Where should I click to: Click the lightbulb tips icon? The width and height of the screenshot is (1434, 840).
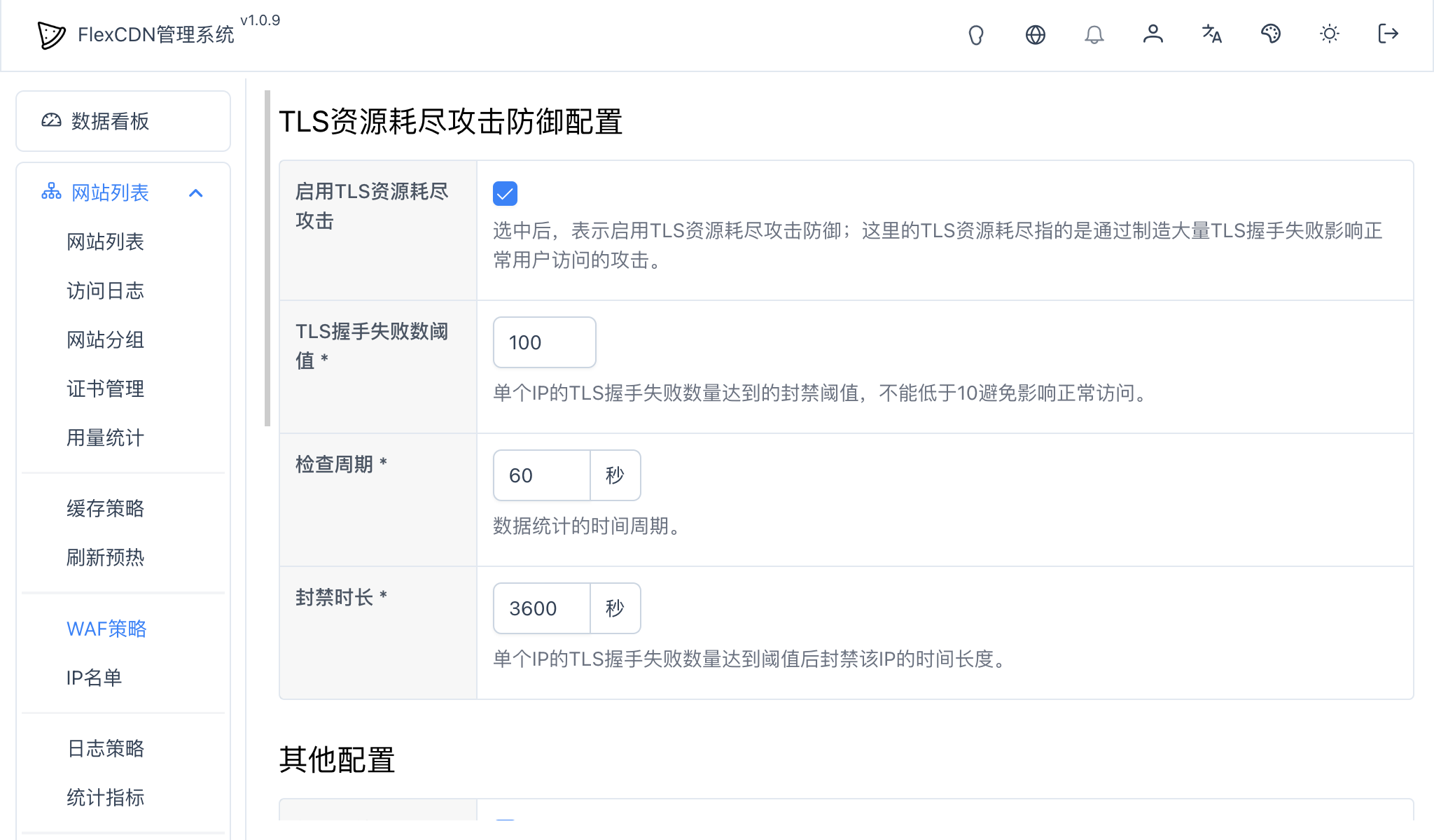tap(977, 34)
